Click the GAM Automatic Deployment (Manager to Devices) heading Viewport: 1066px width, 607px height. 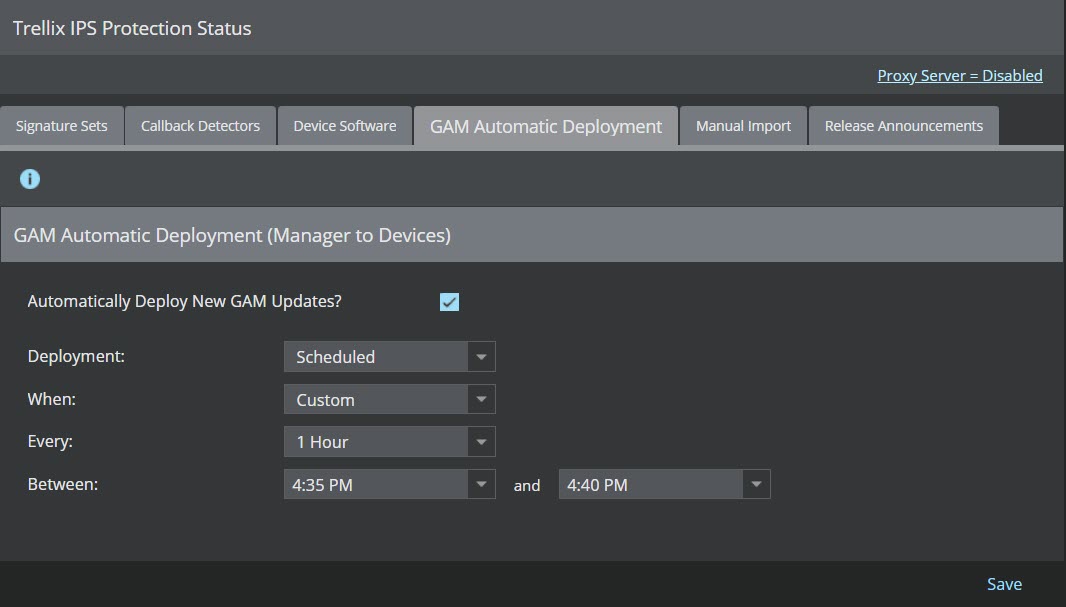tap(233, 235)
